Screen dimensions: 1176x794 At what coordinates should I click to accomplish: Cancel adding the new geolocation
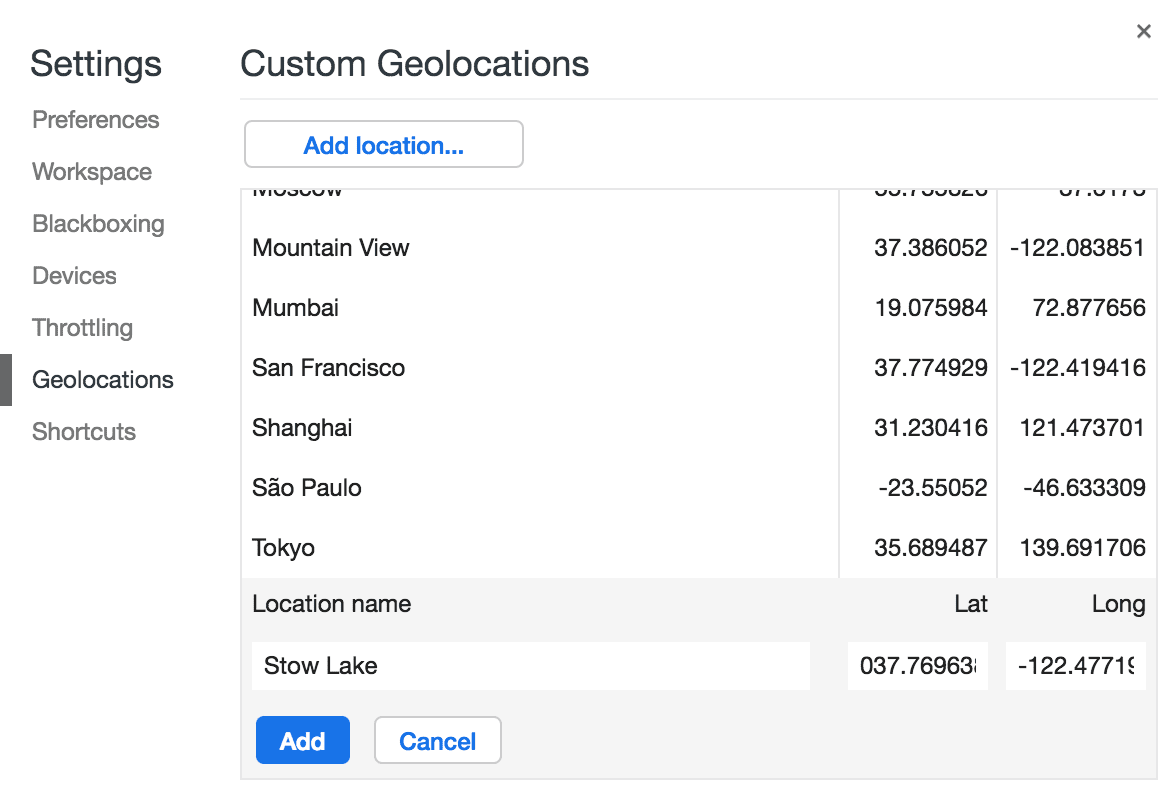click(x=437, y=740)
